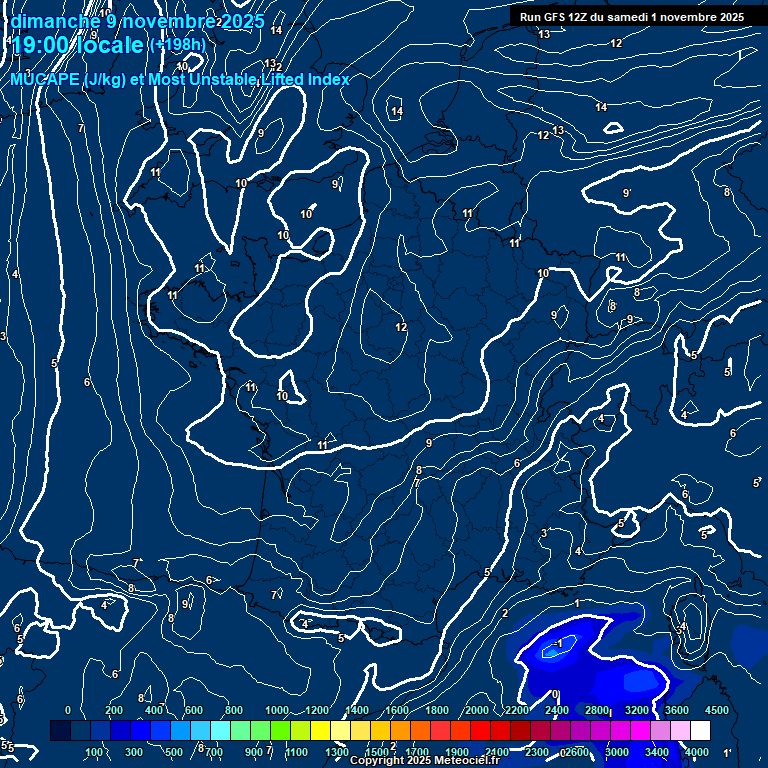This screenshot has width=768, height=768.
Task: Select the '2300' legend value
Action: [x=537, y=752]
